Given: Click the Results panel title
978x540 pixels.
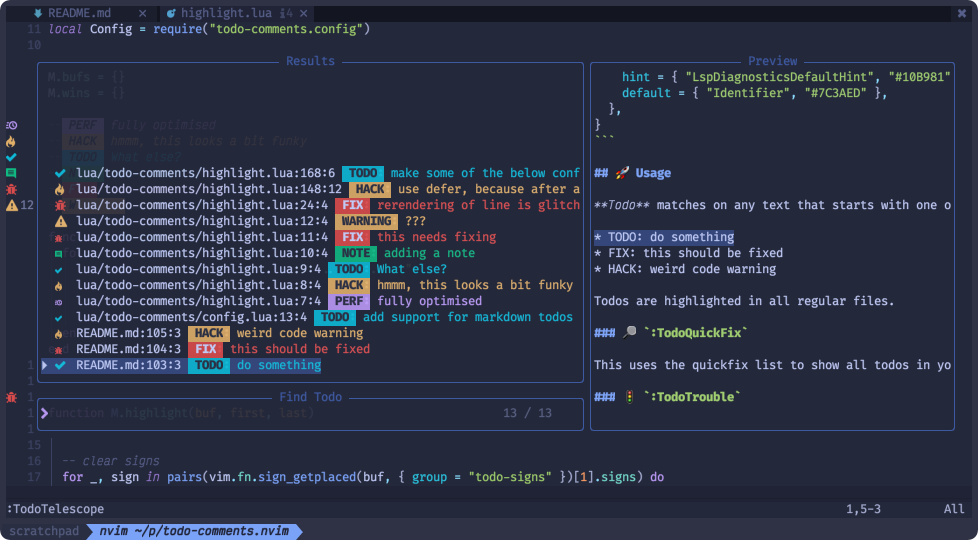Looking at the screenshot, I should [310, 61].
